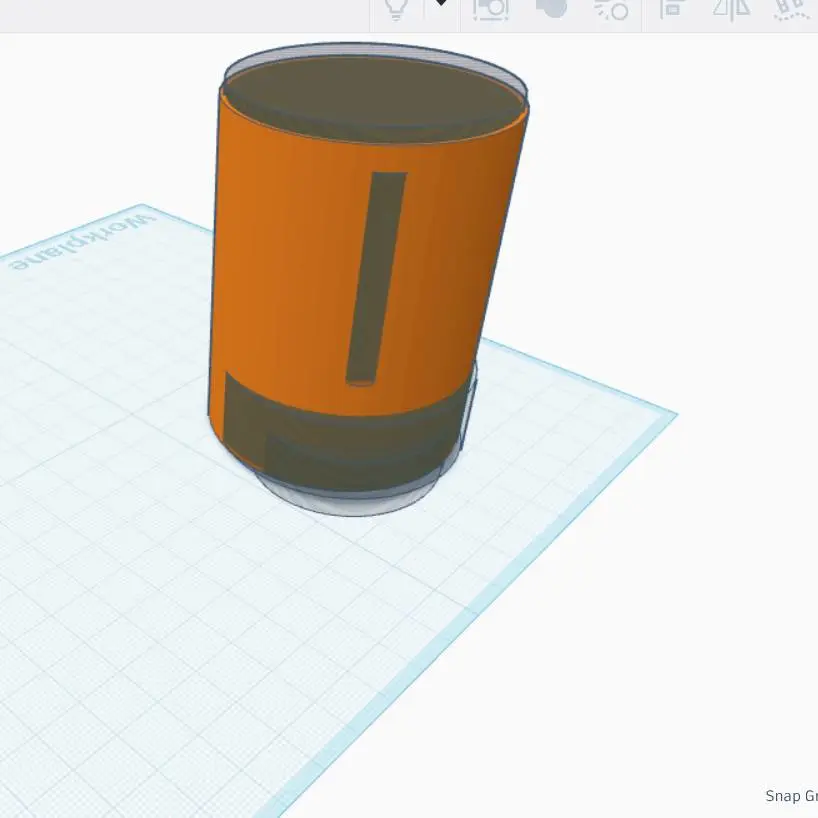Select the transparent base disc under cylinder
Image resolution: width=818 pixels, height=818 pixels.
(x=347, y=500)
